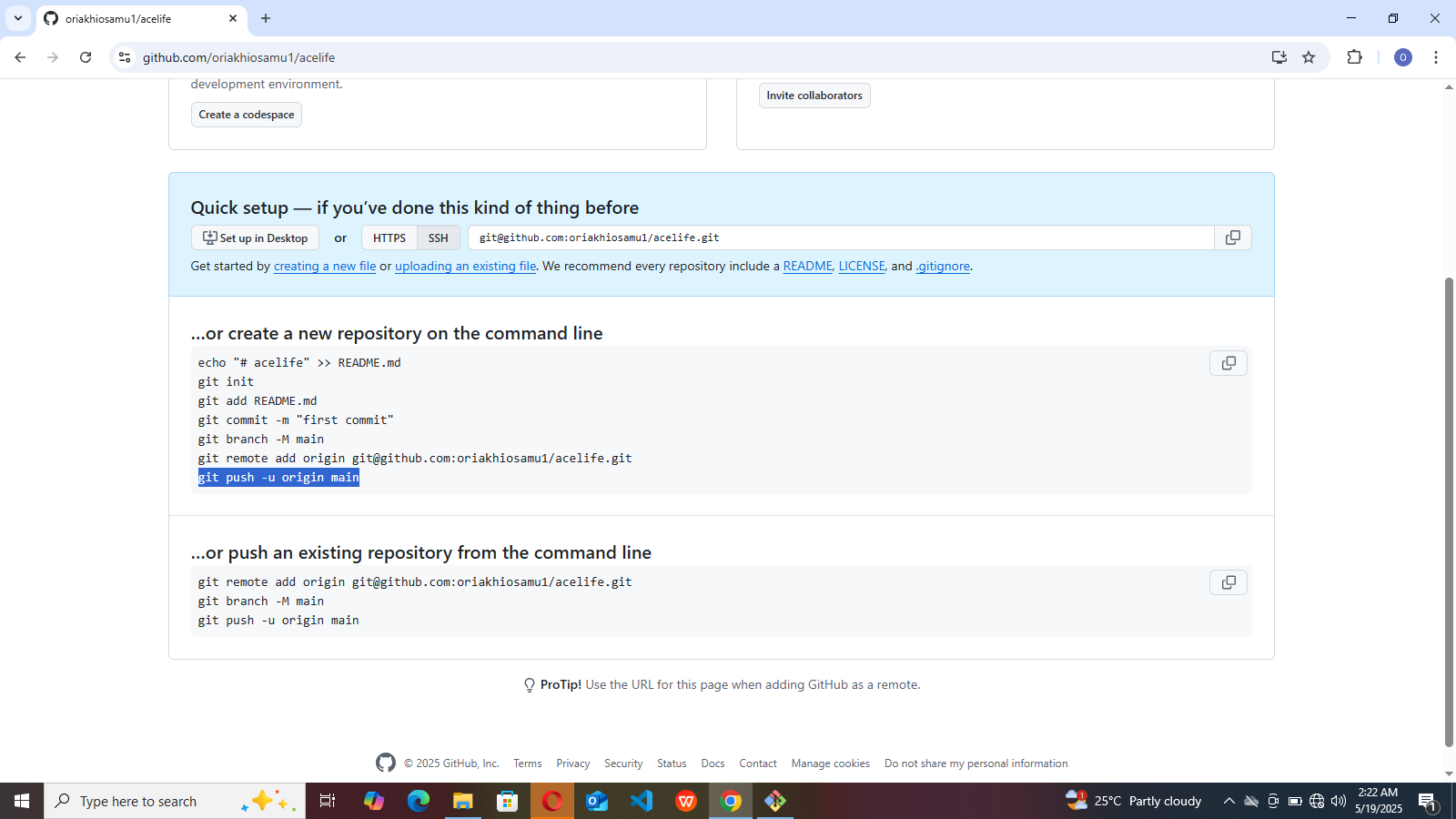Image resolution: width=1456 pixels, height=819 pixels.
Task: Copy the create-new-repository command block
Action: coord(1228,363)
